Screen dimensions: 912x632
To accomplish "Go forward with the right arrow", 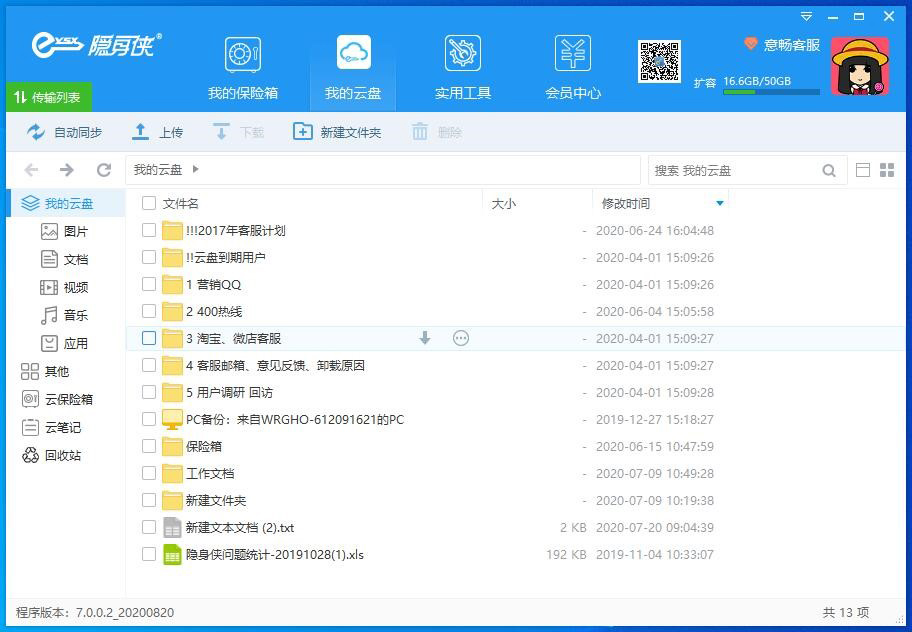I will (x=67, y=170).
